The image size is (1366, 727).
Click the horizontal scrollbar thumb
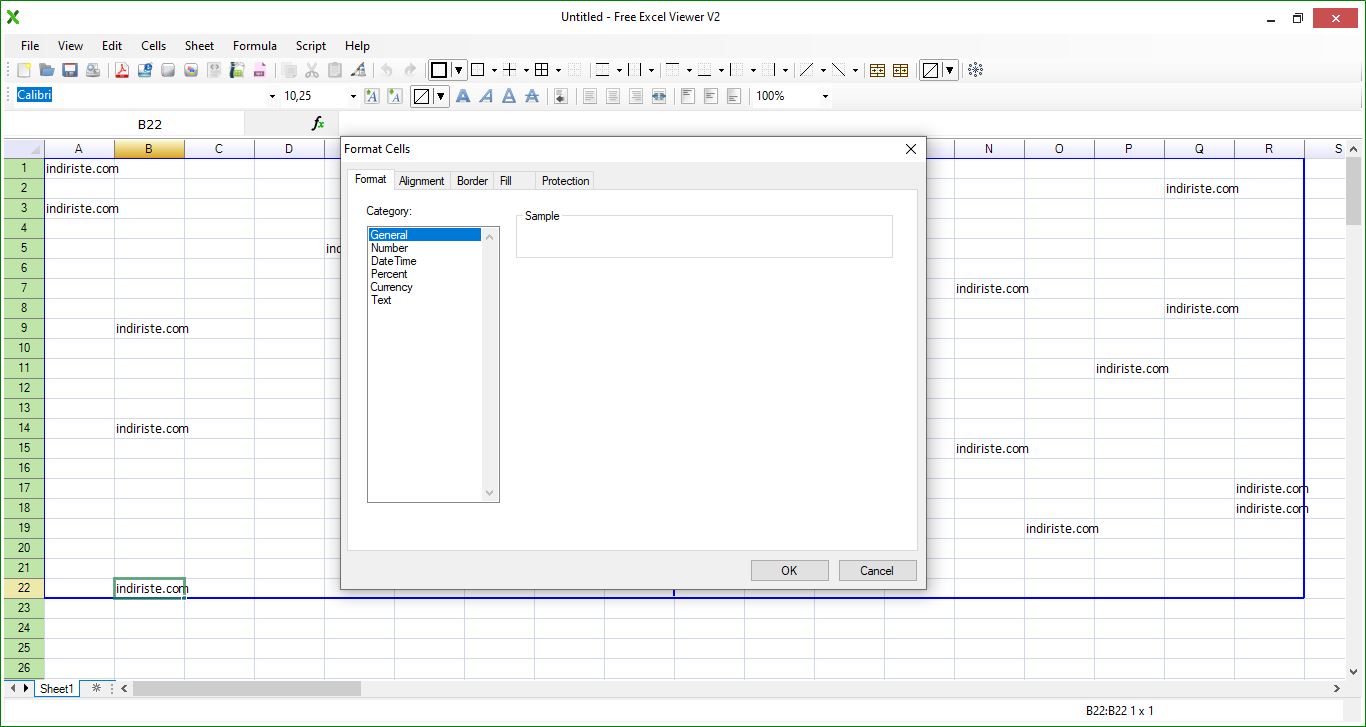coord(247,688)
